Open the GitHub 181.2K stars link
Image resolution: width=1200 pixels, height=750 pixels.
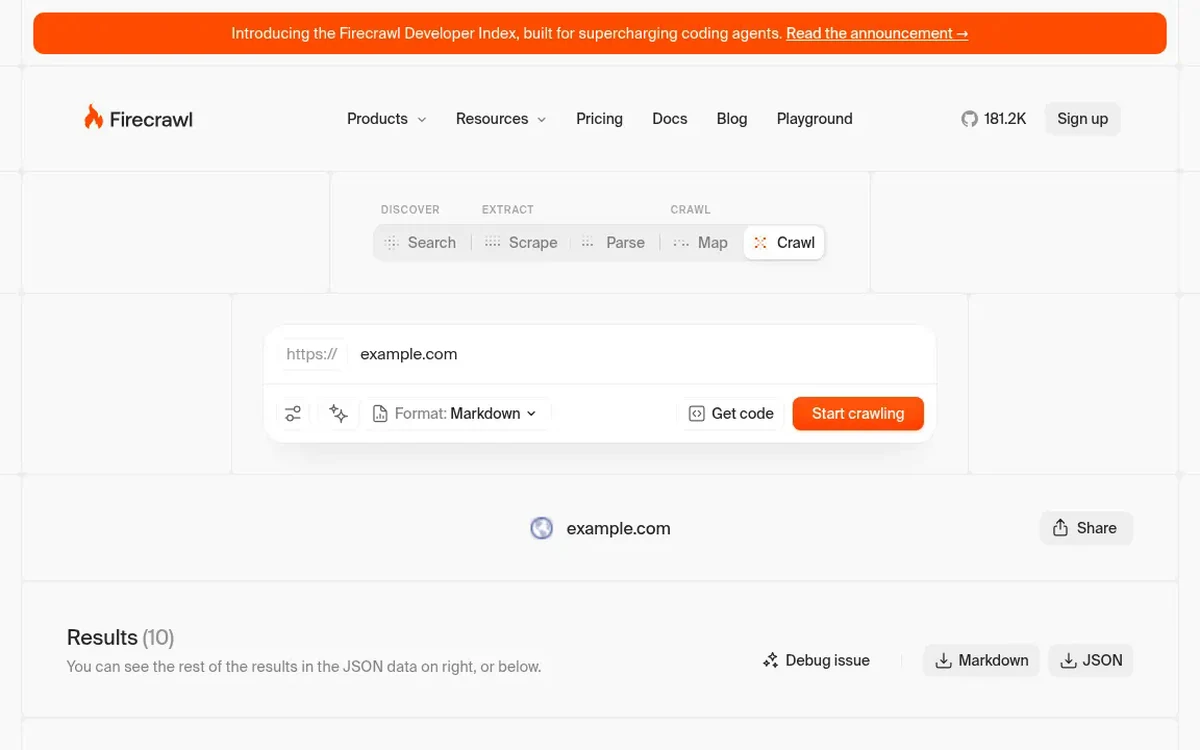click(994, 118)
